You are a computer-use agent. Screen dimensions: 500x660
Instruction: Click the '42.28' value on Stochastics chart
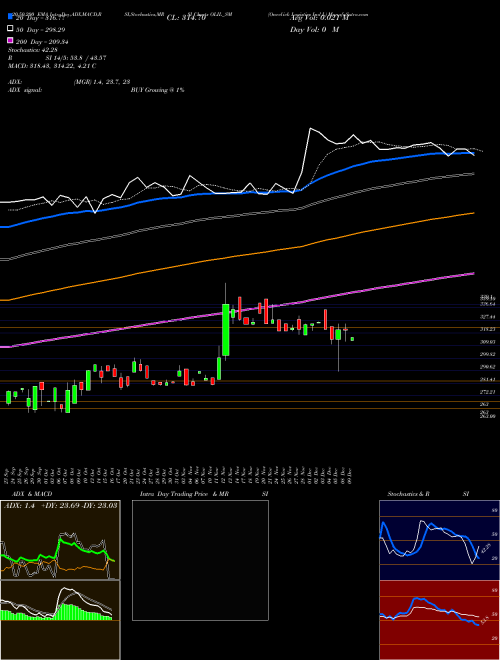(x=486, y=548)
